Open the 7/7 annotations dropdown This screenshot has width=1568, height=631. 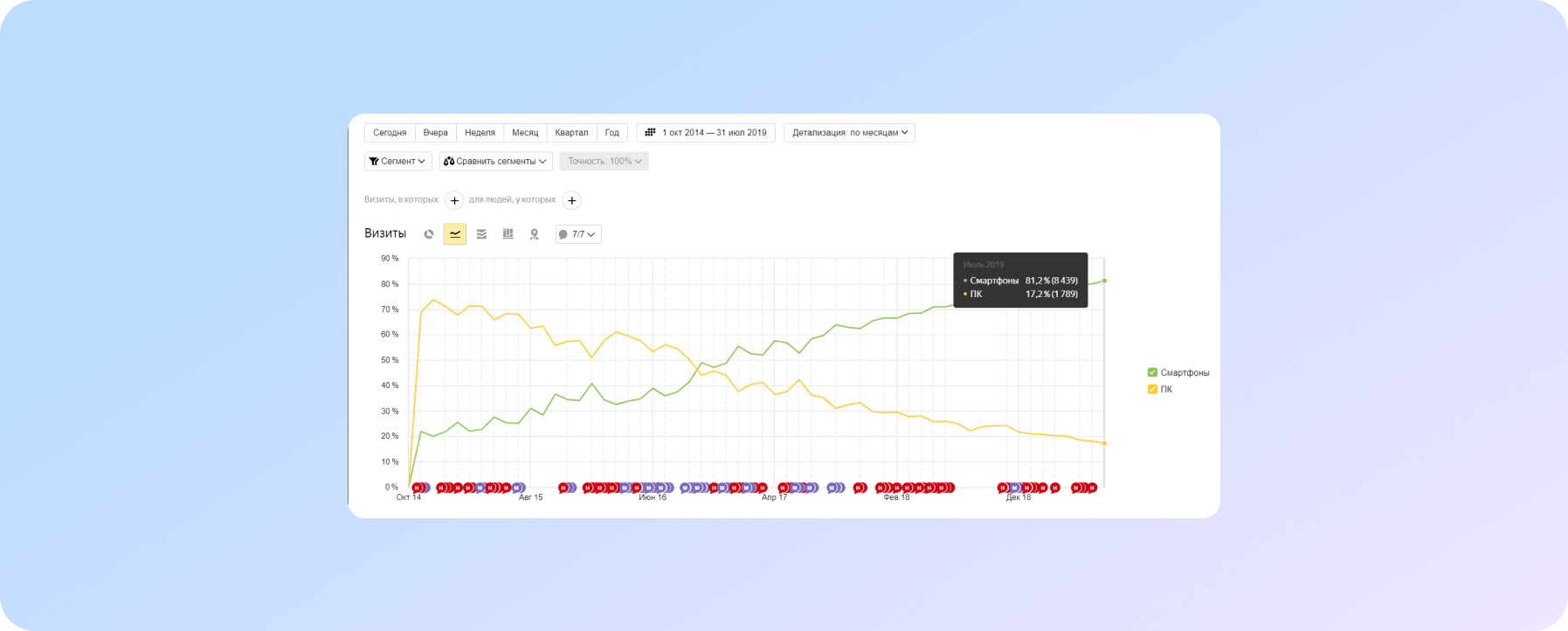pyautogui.click(x=578, y=234)
